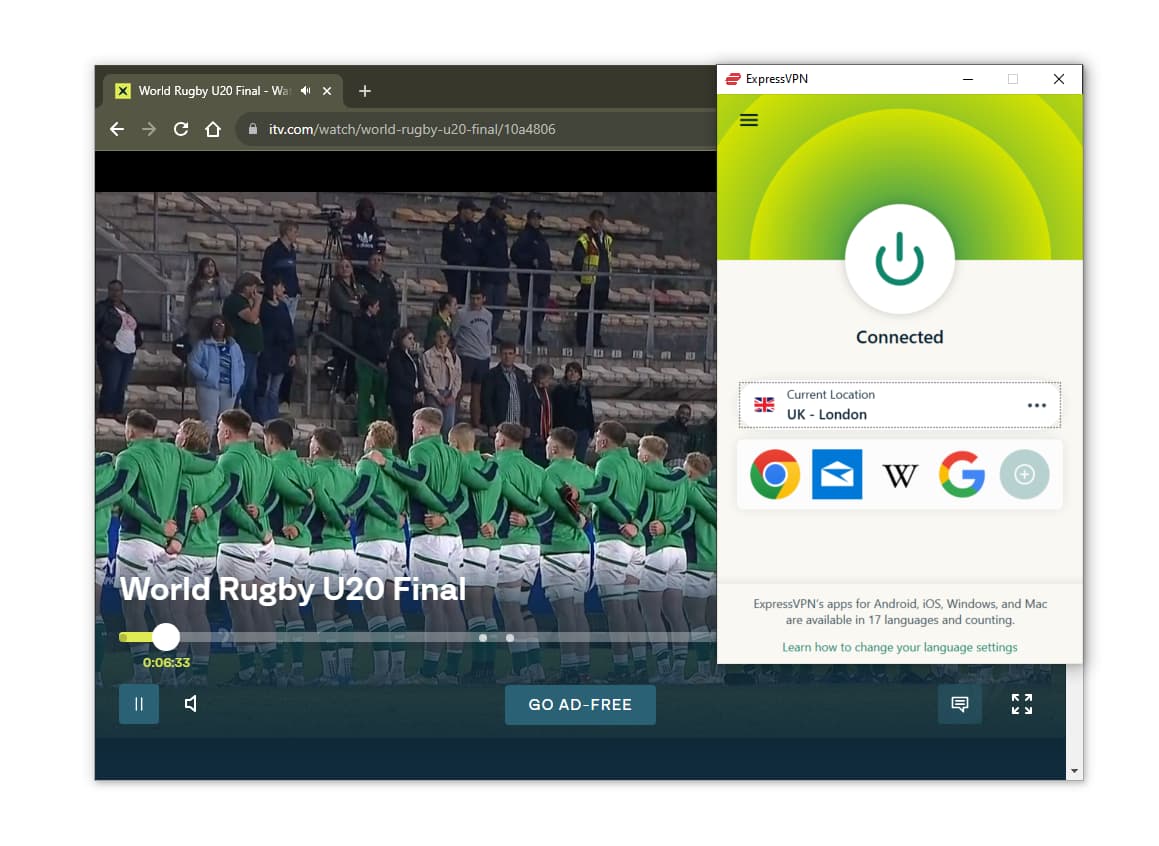Click the ExpressVPN logo in title bar
Screen dimensions: 1159x846
tap(733, 79)
